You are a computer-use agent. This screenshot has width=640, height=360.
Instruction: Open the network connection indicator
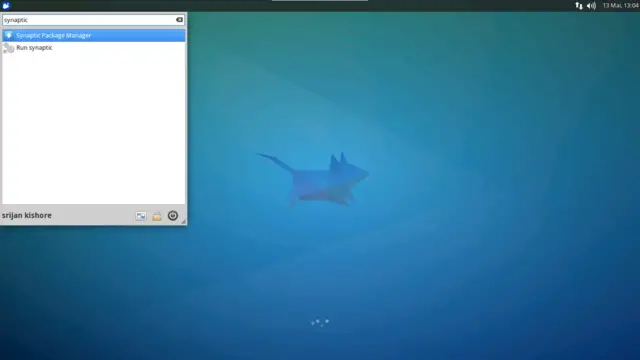click(x=579, y=5)
